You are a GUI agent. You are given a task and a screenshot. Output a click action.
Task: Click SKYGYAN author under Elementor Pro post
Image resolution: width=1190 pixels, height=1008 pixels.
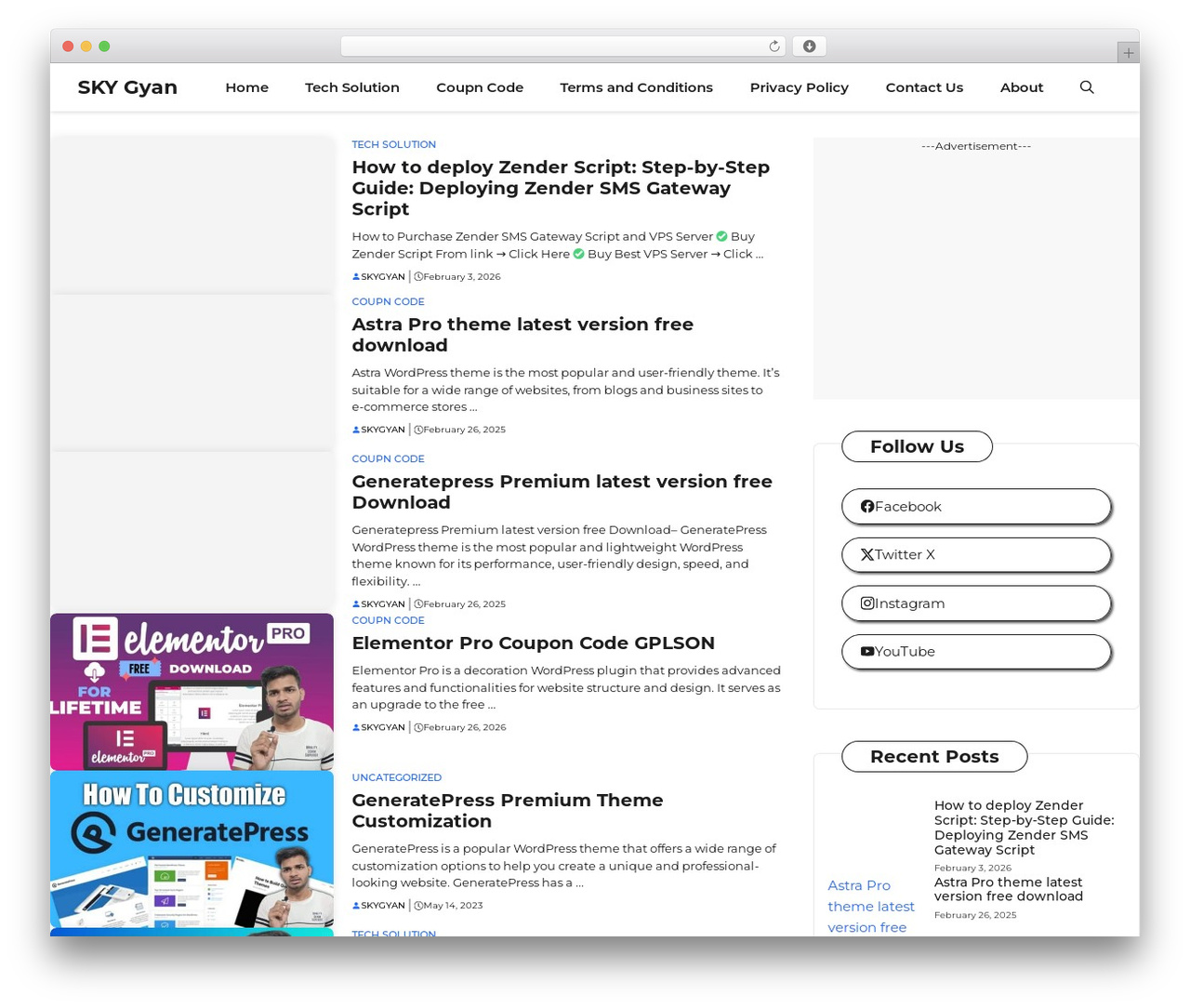[382, 728]
